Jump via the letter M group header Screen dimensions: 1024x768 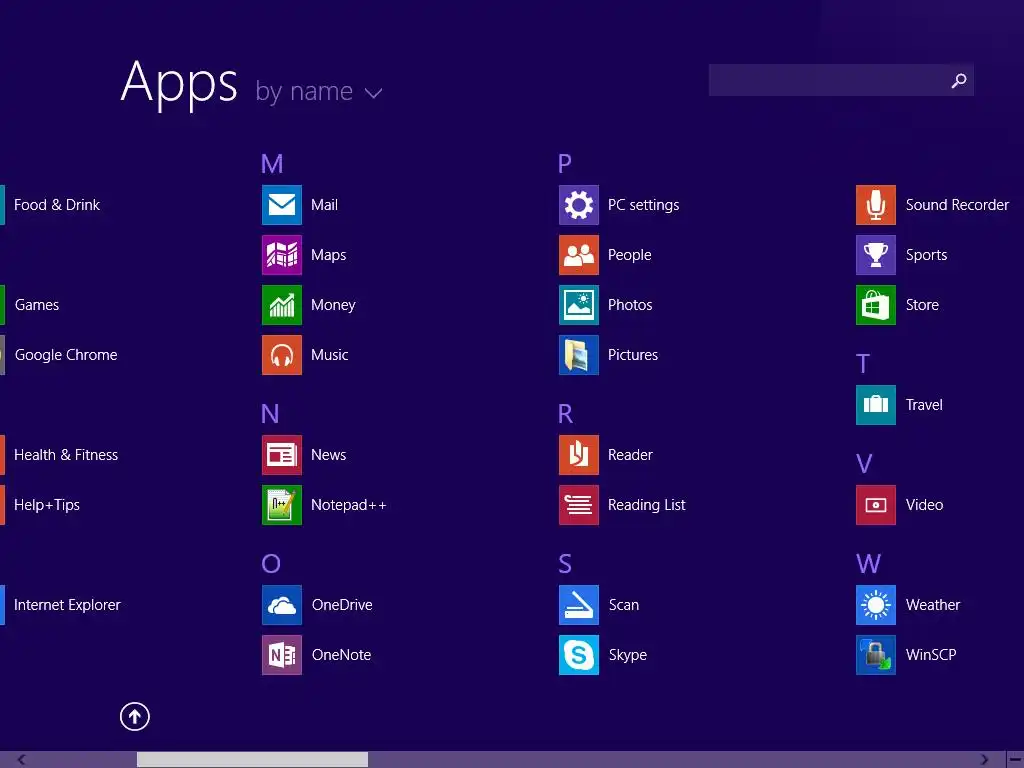click(272, 163)
